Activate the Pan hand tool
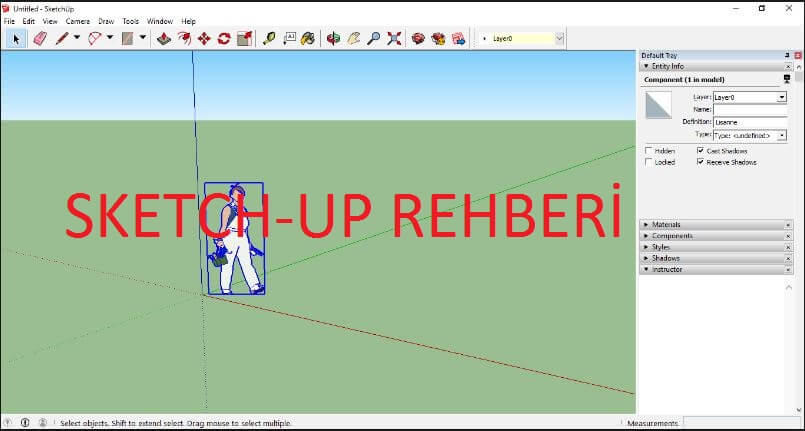The image size is (805, 431). pos(354,38)
